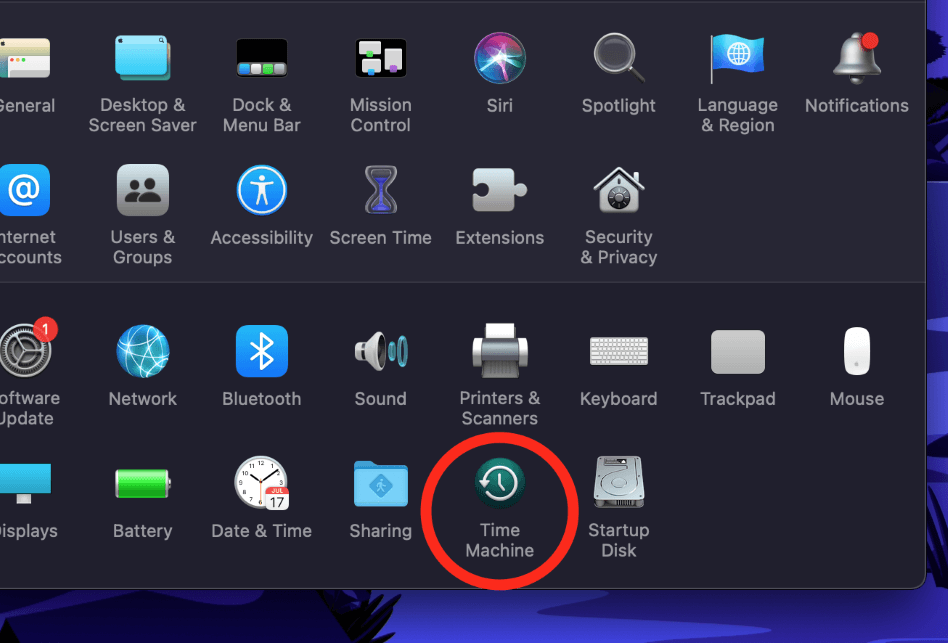Open Displays preferences
The width and height of the screenshot is (948, 643).
[x=25, y=483]
